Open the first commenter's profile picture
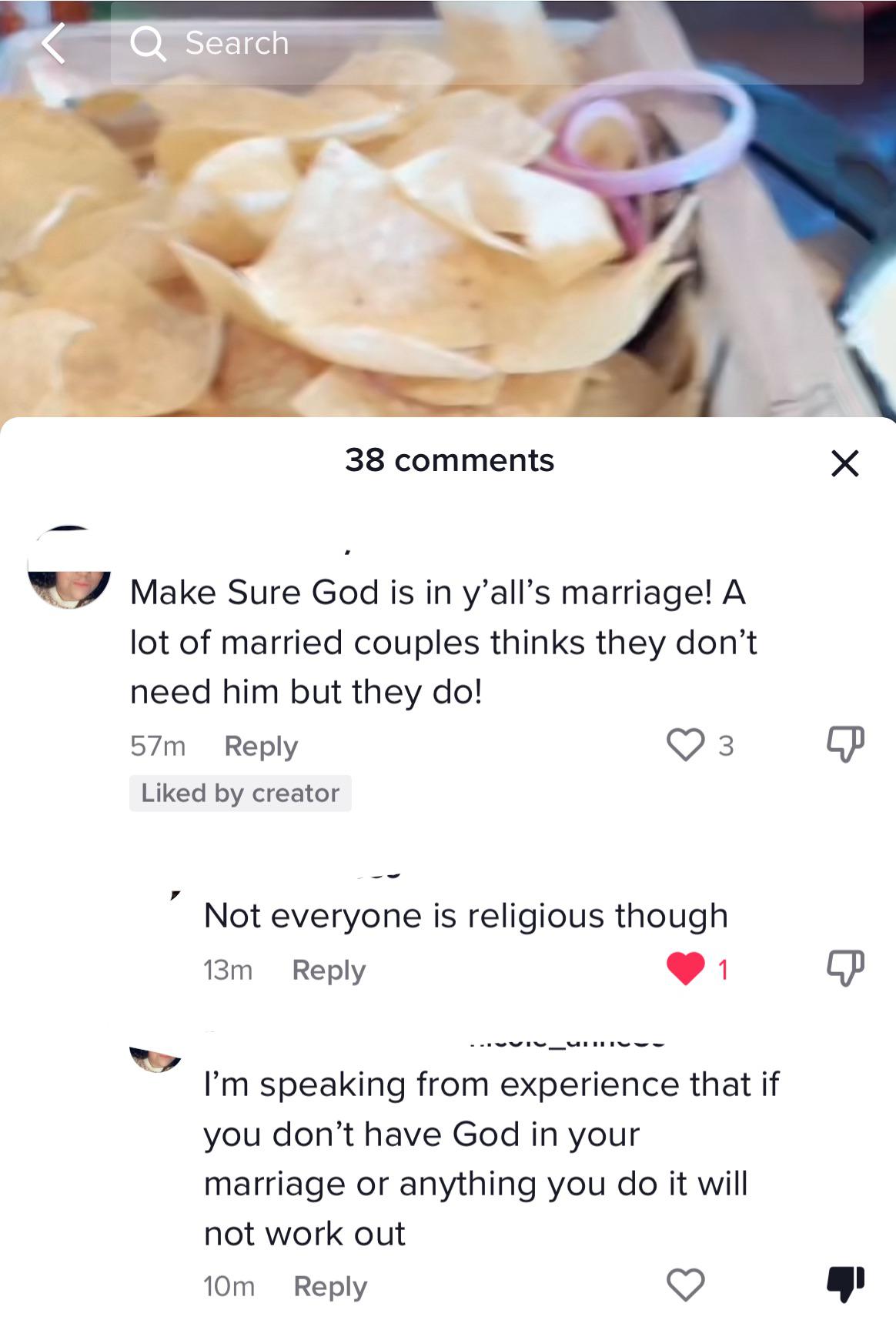The height and width of the screenshot is (1320, 896). [69, 567]
